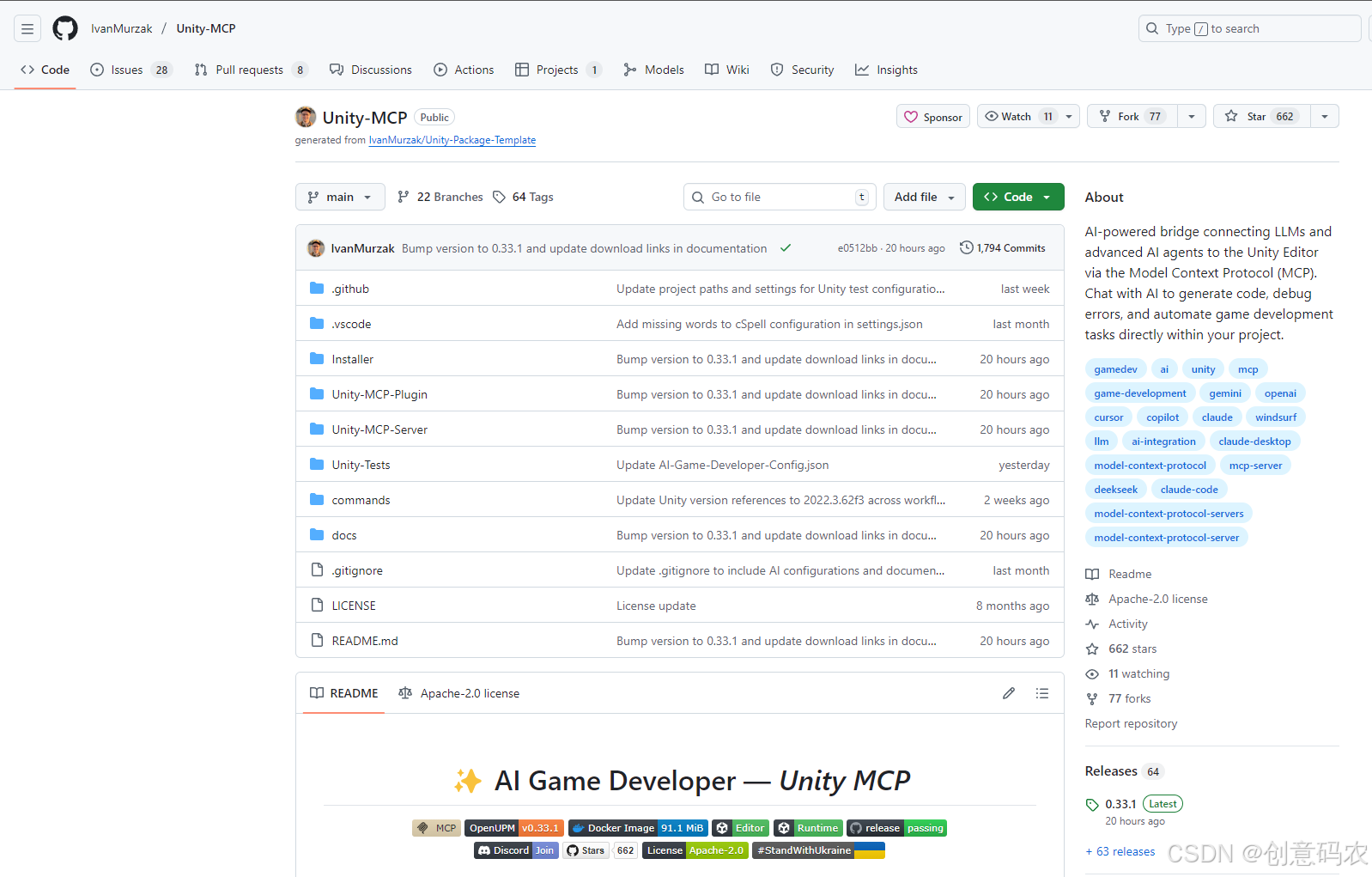The image size is (1372, 877).
Task: Open the hamburger navigation menu
Action: [27, 28]
